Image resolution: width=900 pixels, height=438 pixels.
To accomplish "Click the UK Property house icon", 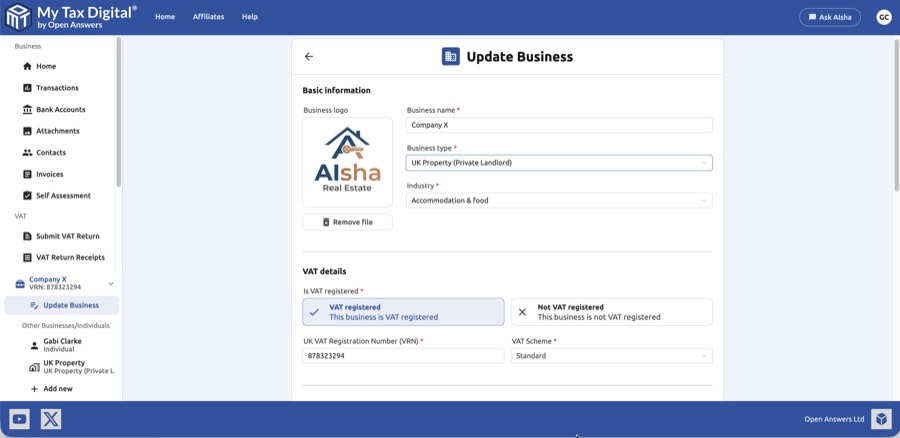I will click(34, 367).
